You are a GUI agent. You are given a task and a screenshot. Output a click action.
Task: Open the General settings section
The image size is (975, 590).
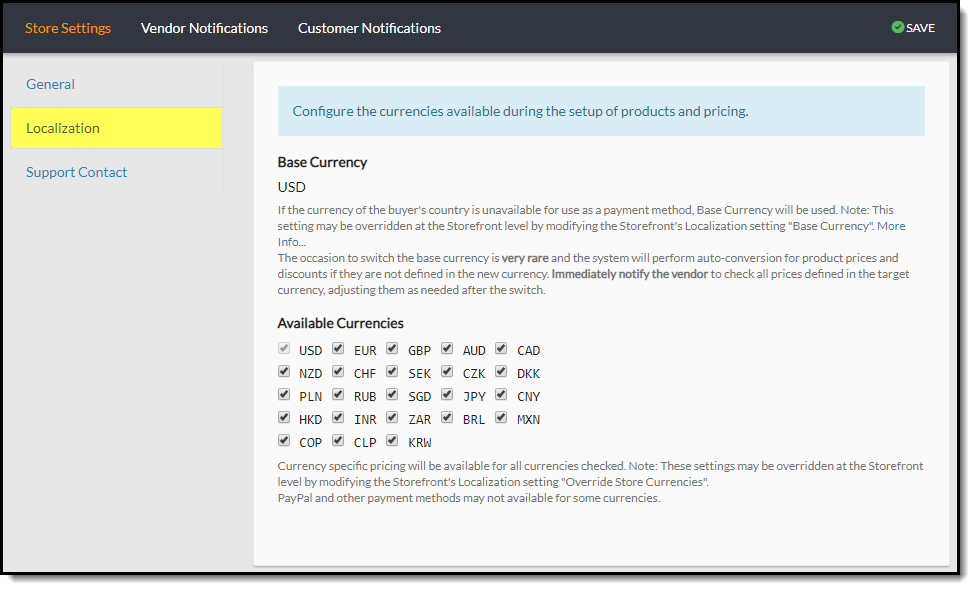tap(50, 84)
